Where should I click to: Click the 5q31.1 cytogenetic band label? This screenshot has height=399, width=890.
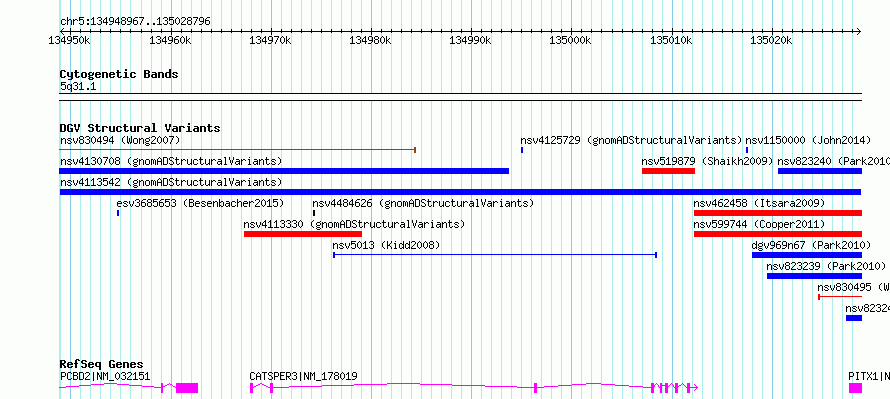78,86
